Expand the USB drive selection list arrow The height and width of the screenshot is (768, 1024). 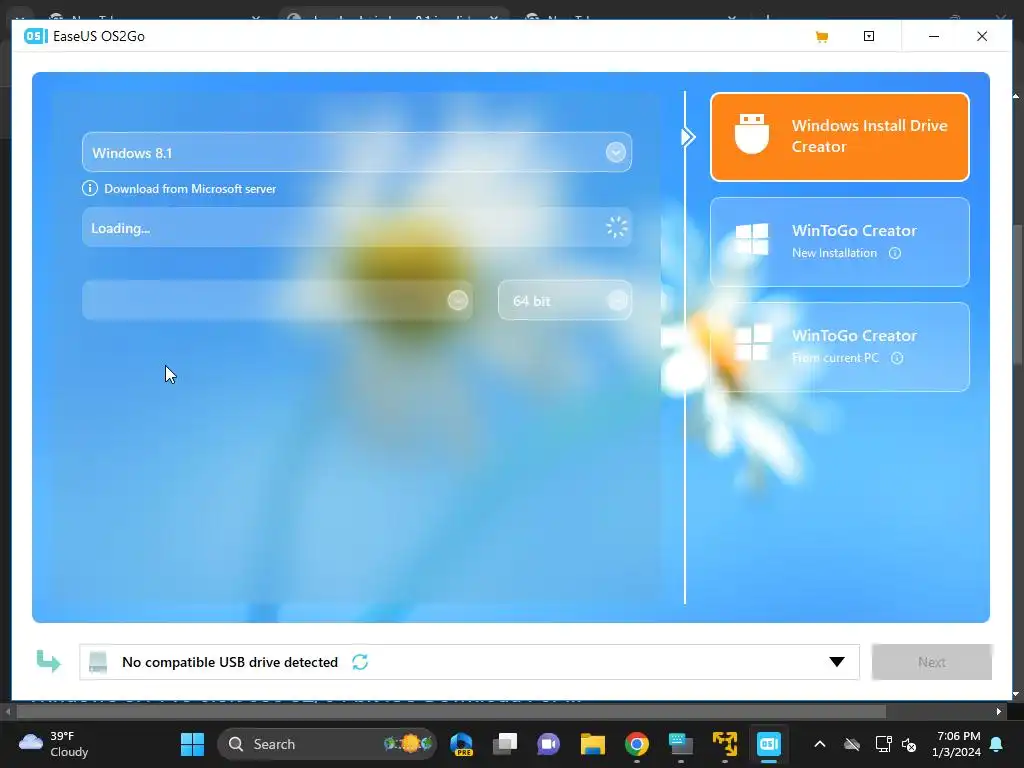tap(837, 662)
